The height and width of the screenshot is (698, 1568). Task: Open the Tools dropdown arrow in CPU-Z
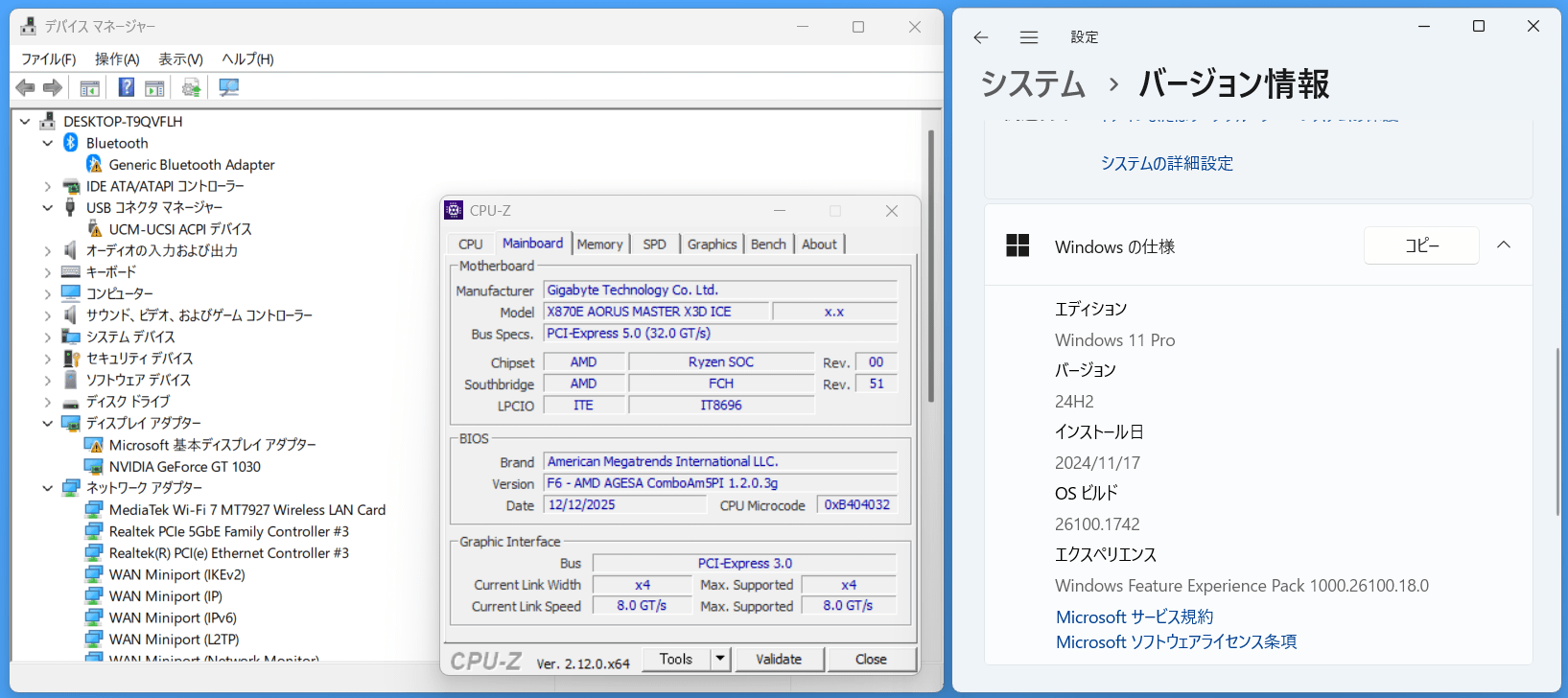click(x=720, y=659)
